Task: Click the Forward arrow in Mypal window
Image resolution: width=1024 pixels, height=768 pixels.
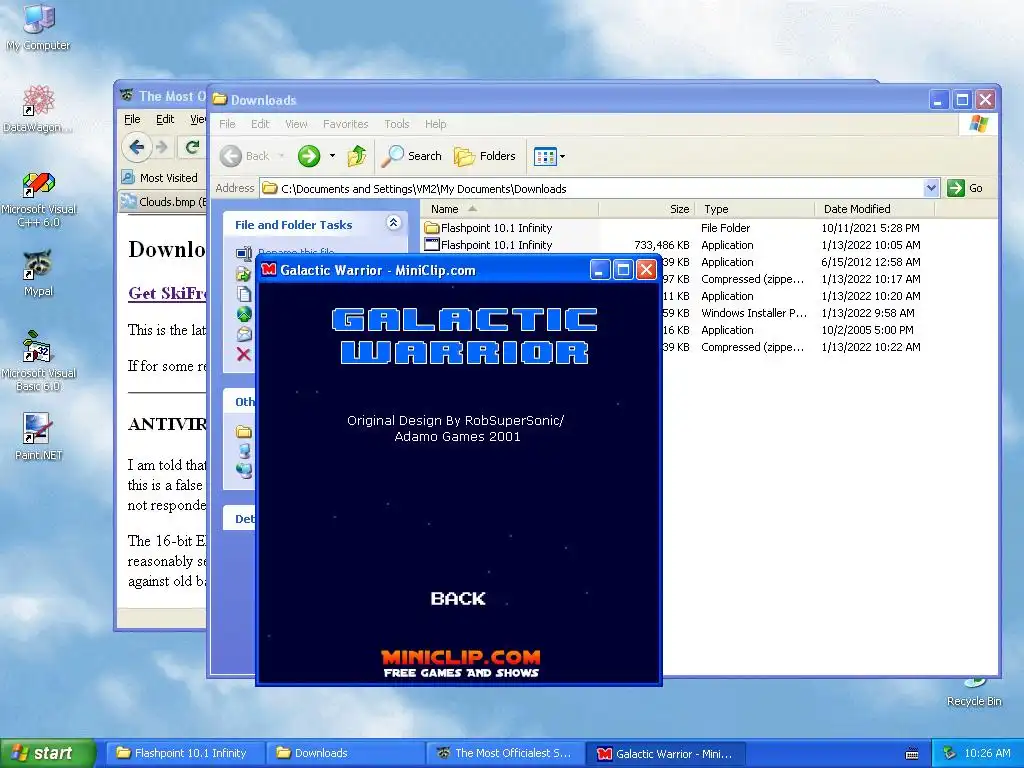Action: click(x=162, y=148)
